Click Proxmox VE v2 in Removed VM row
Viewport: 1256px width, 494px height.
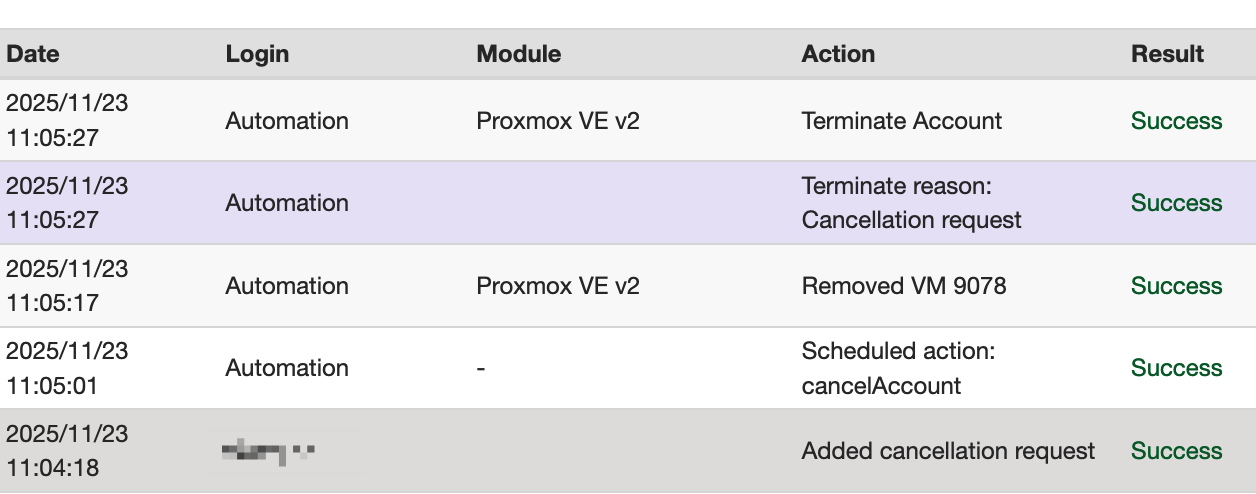[557, 286]
